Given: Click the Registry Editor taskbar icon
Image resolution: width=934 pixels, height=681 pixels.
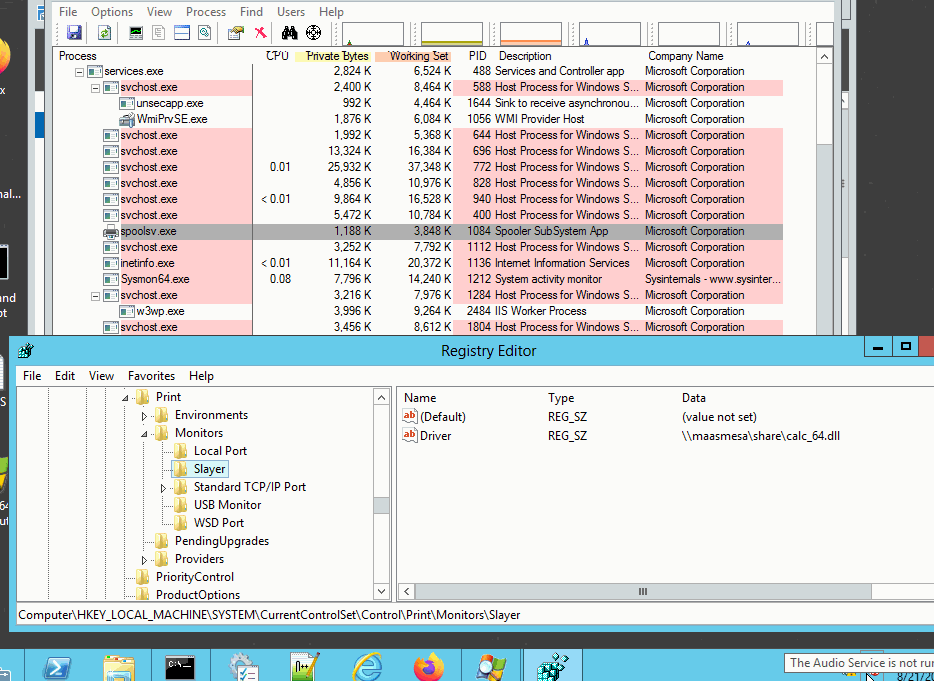Looking at the screenshot, I should pyautogui.click(x=552, y=667).
